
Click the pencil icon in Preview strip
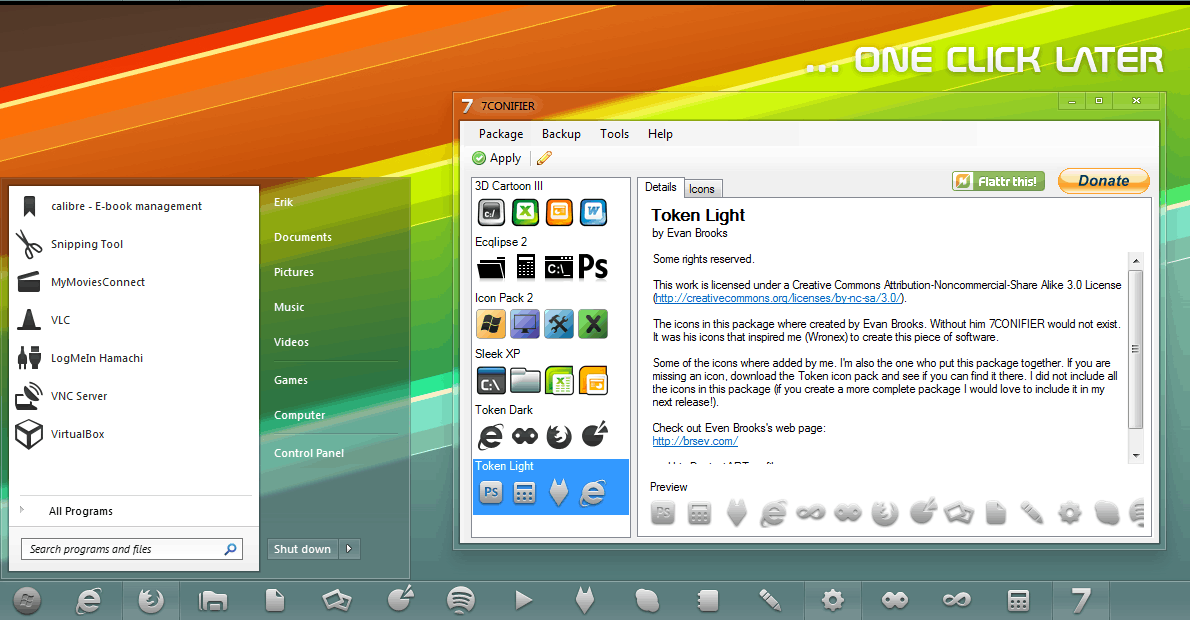click(1031, 513)
